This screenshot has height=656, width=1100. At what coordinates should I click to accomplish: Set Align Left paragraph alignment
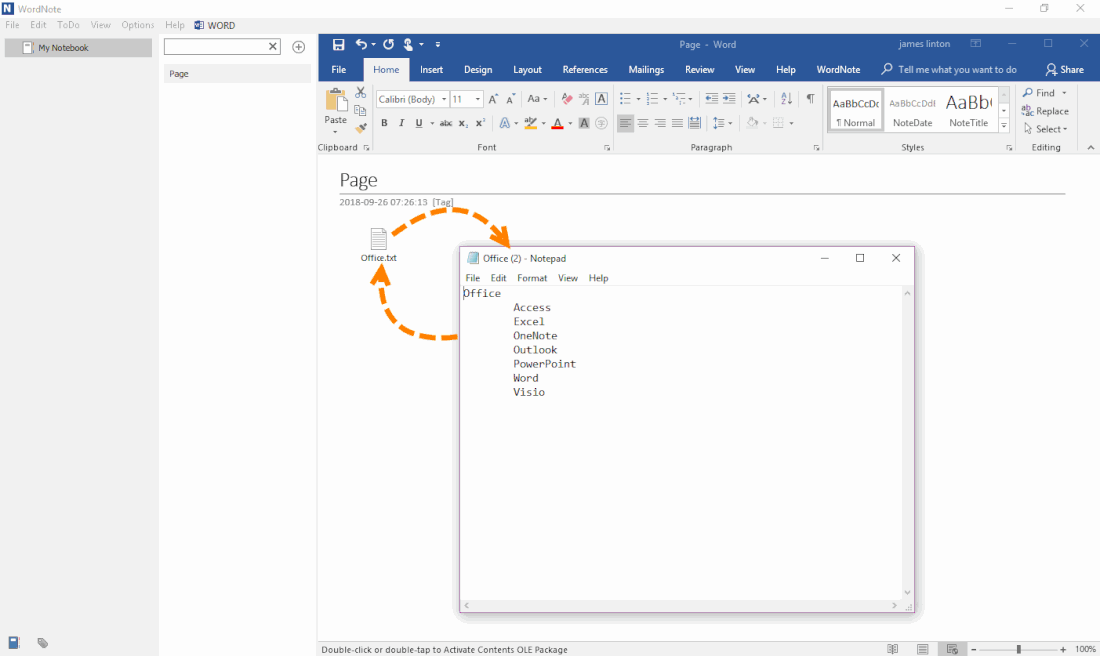(x=625, y=123)
